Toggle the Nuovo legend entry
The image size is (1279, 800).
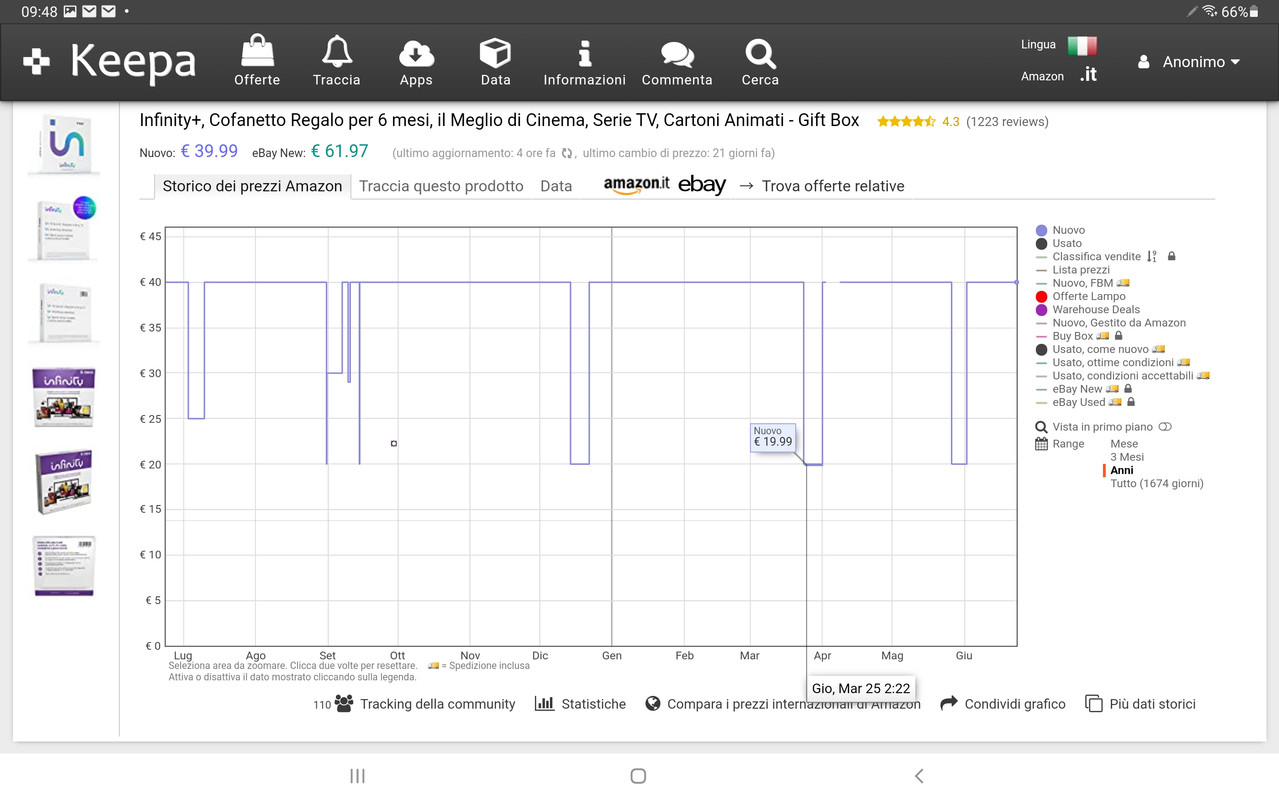coord(1060,230)
